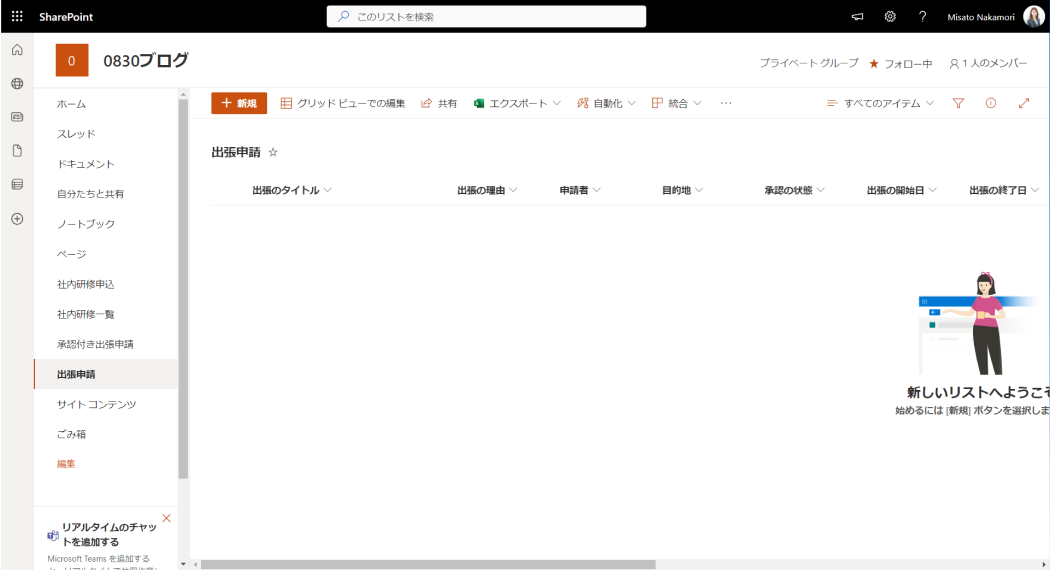Open My lists icon in left rail
The width and height of the screenshot is (1050, 570).
[x=17, y=184]
